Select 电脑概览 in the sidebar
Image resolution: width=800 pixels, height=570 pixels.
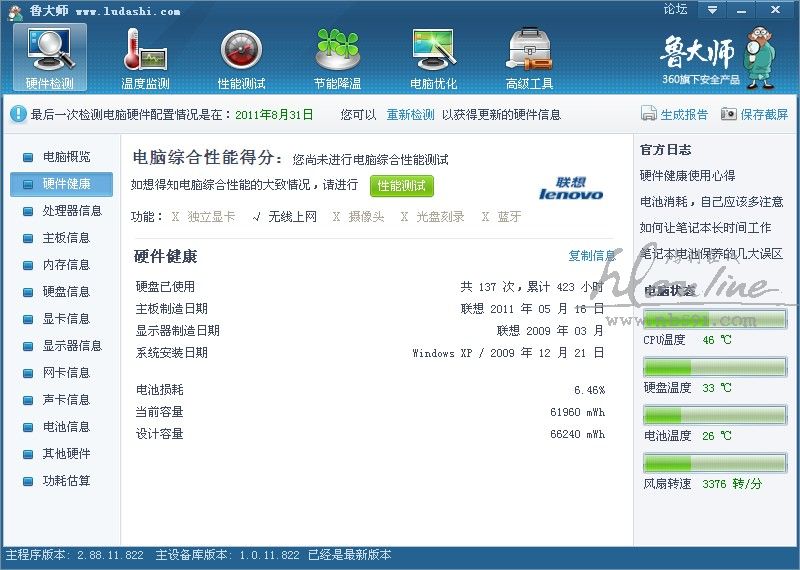[66, 157]
